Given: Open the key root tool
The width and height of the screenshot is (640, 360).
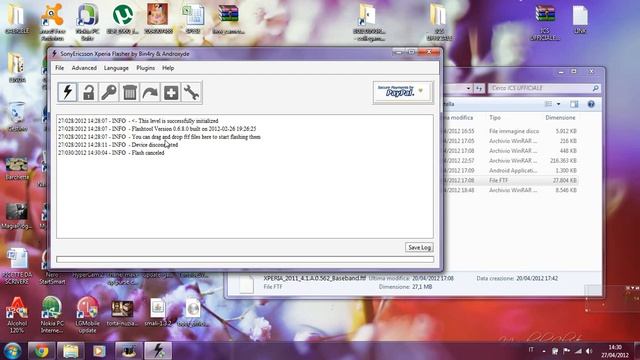Looking at the screenshot, I should [x=109, y=92].
